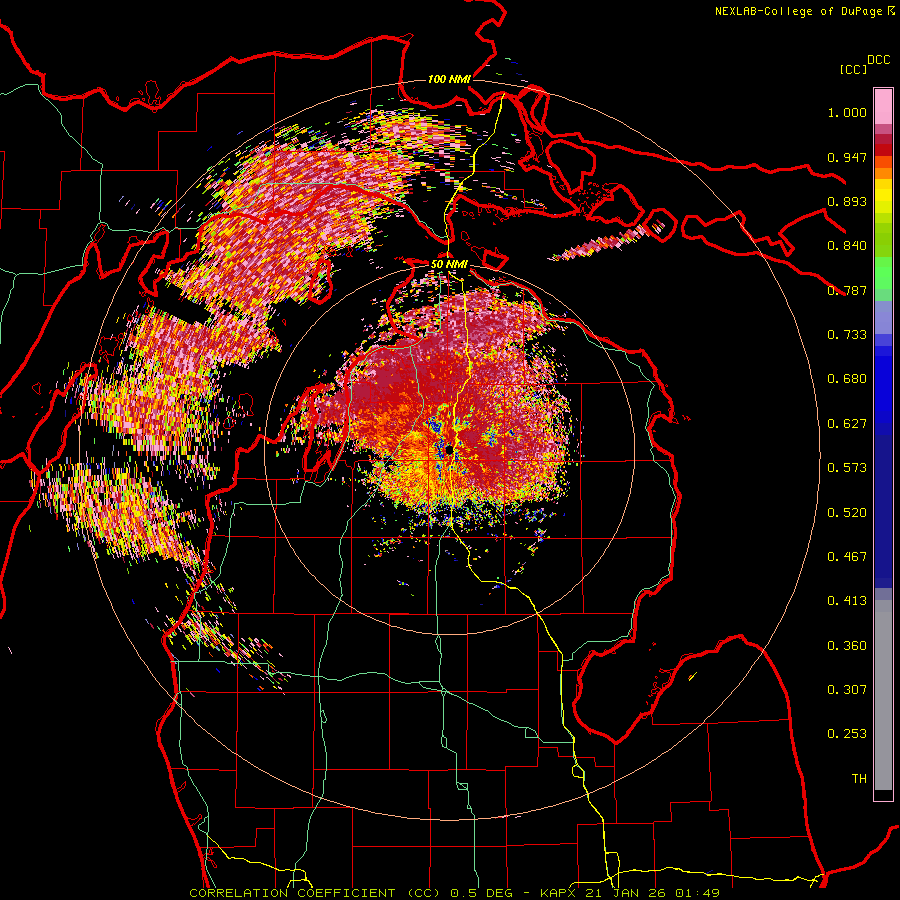Click the 0.520 legend value

click(847, 513)
